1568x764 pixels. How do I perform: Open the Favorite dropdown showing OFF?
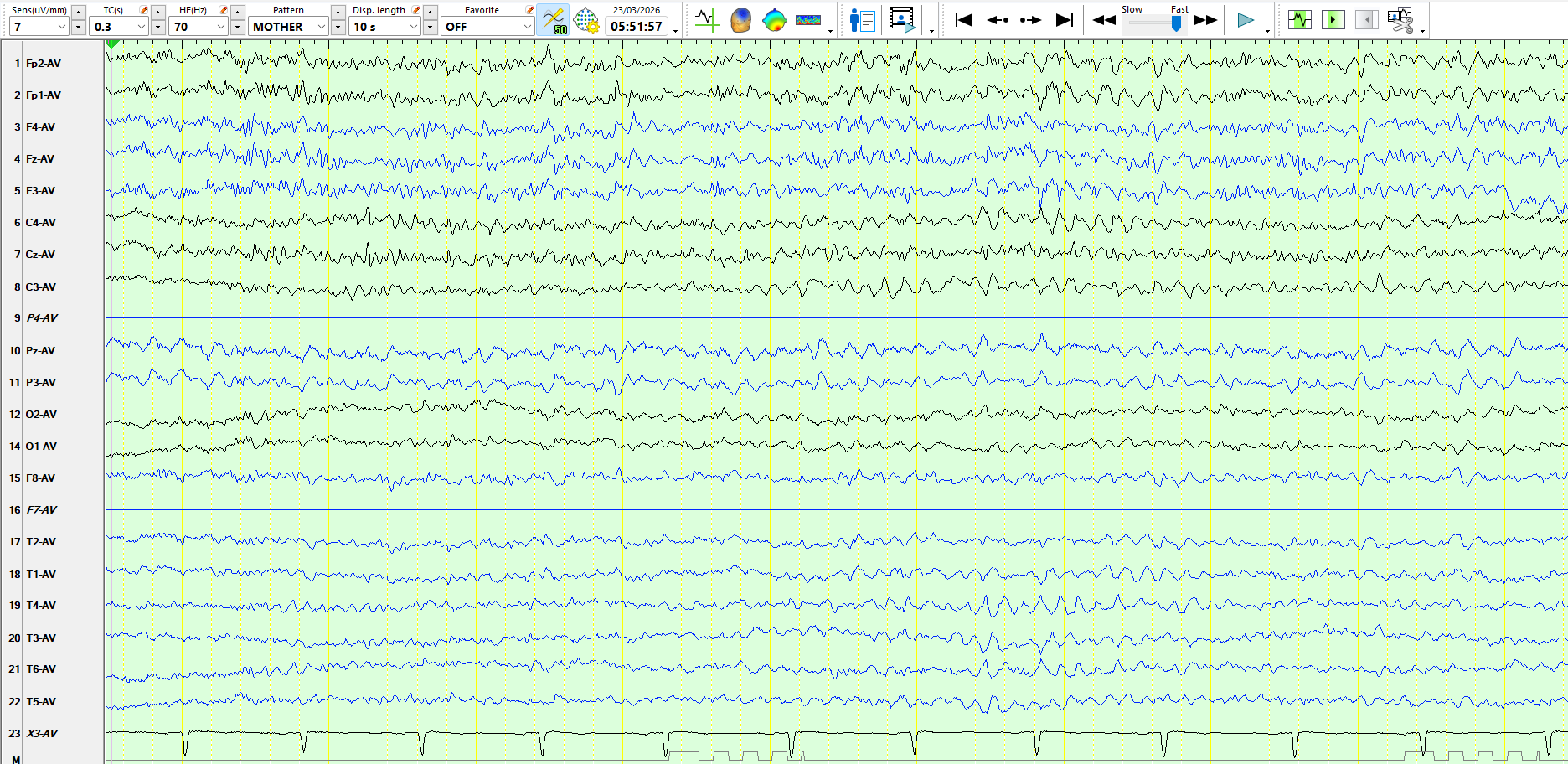(487, 27)
